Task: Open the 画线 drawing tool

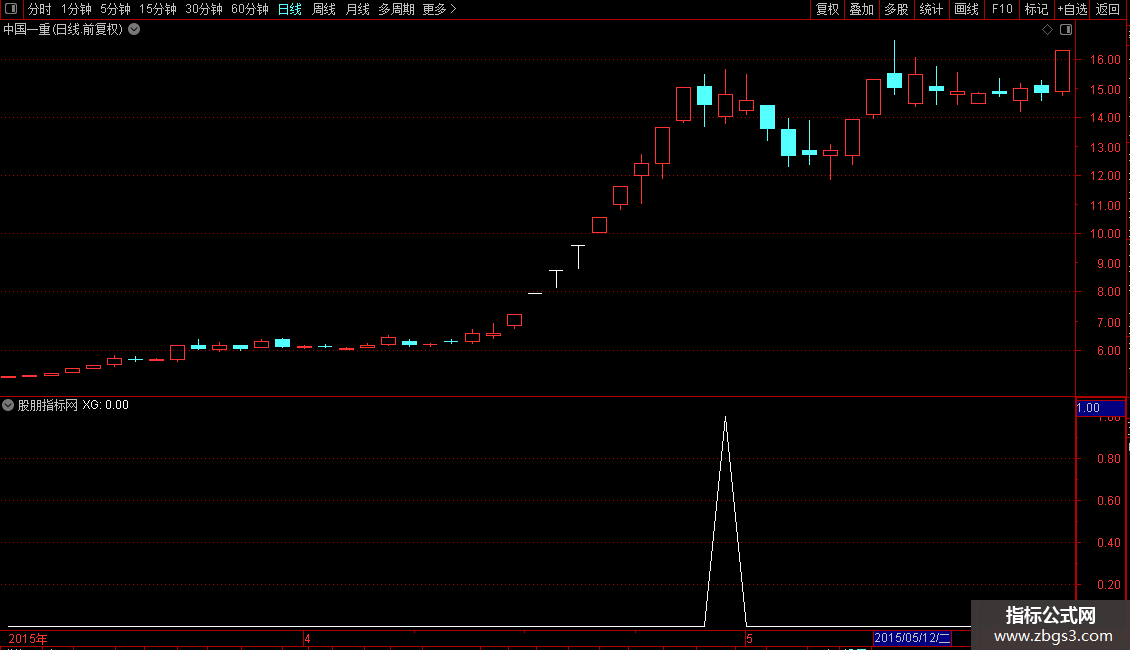Action: (x=966, y=9)
